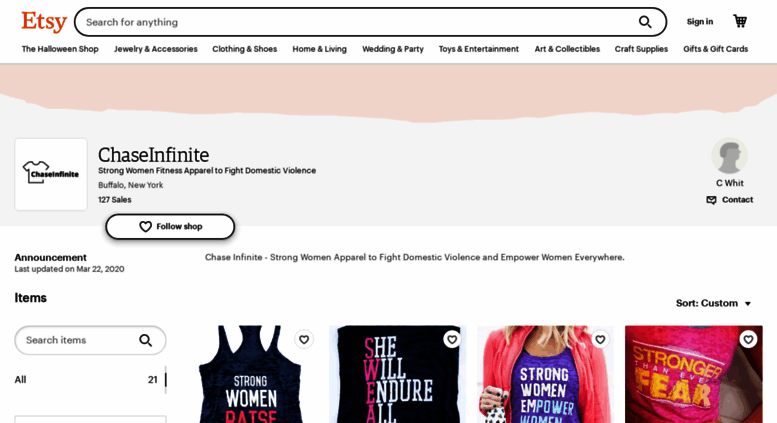Click the Follow shop button
The height and width of the screenshot is (423, 777).
[170, 226]
